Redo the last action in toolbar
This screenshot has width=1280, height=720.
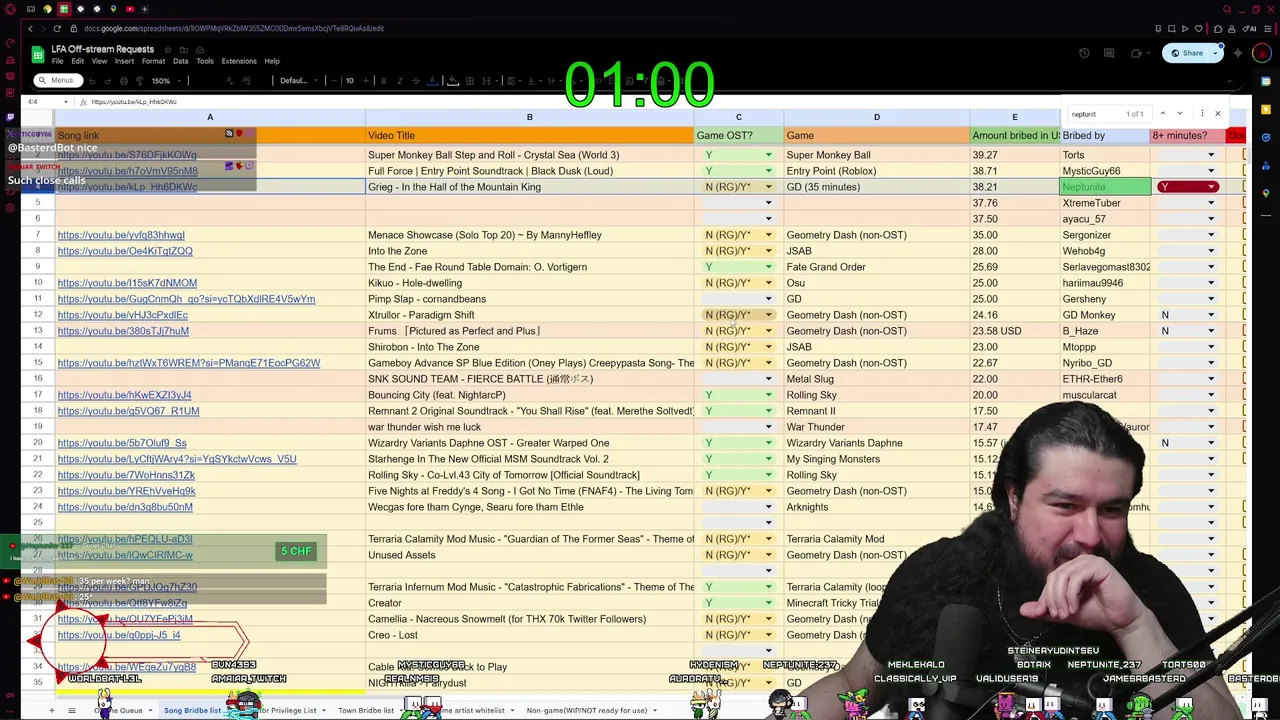108,81
